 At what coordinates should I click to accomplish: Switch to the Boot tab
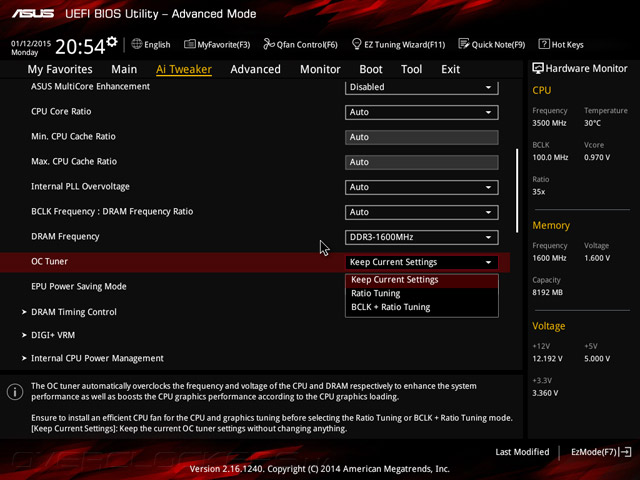point(371,69)
